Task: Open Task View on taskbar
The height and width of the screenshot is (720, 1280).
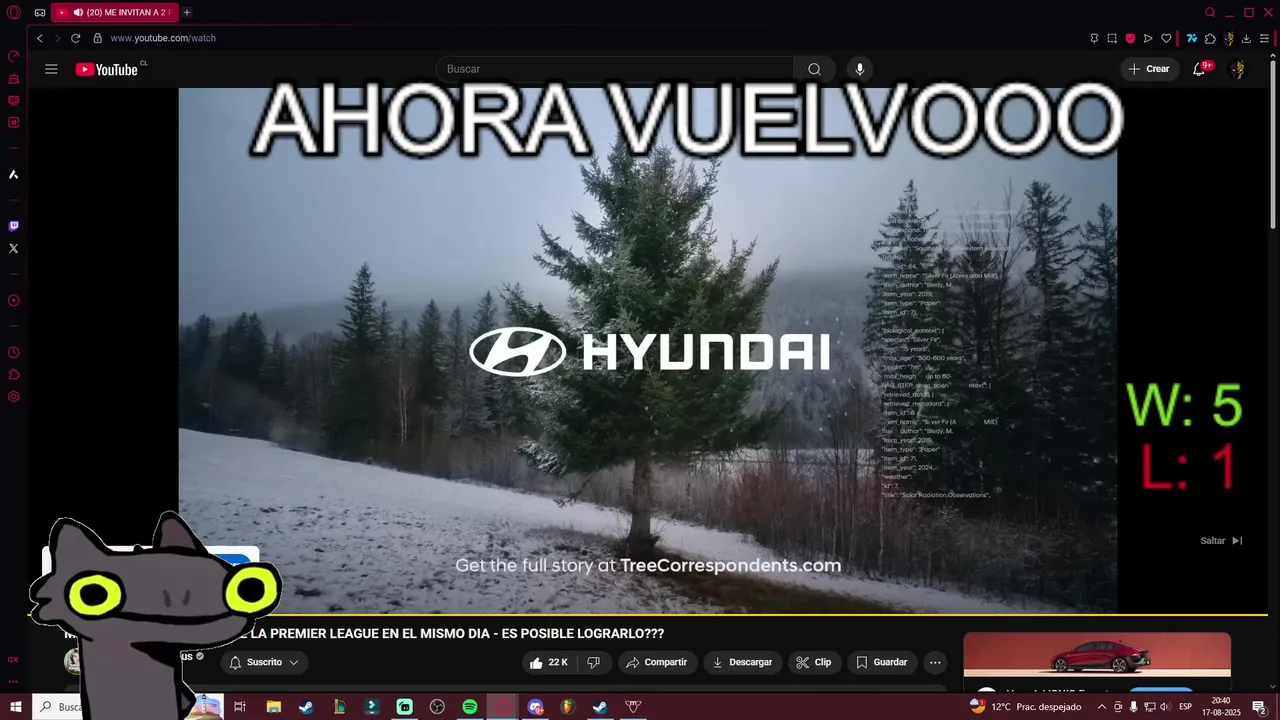Action: [240, 707]
